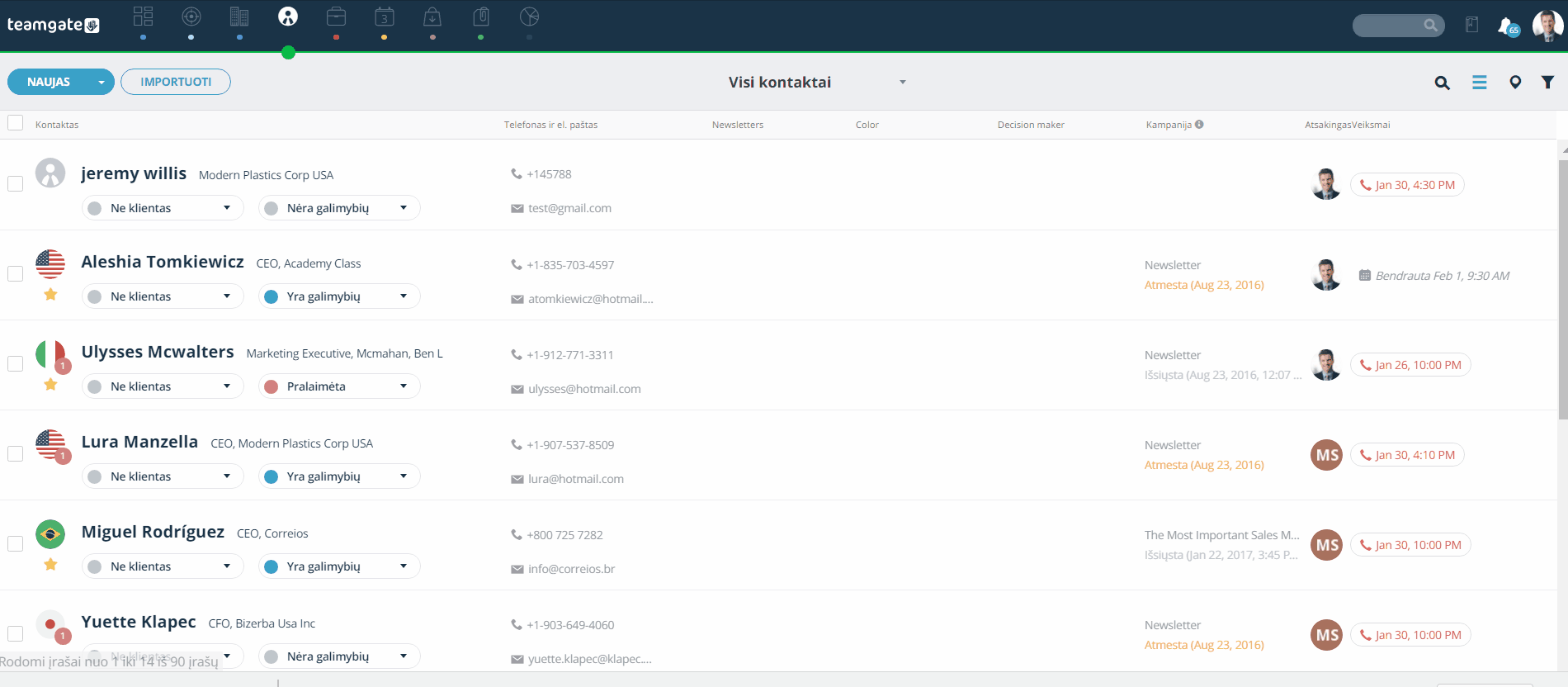Tick the checkbox for jeremy willis
1568x687 pixels.
click(15, 183)
